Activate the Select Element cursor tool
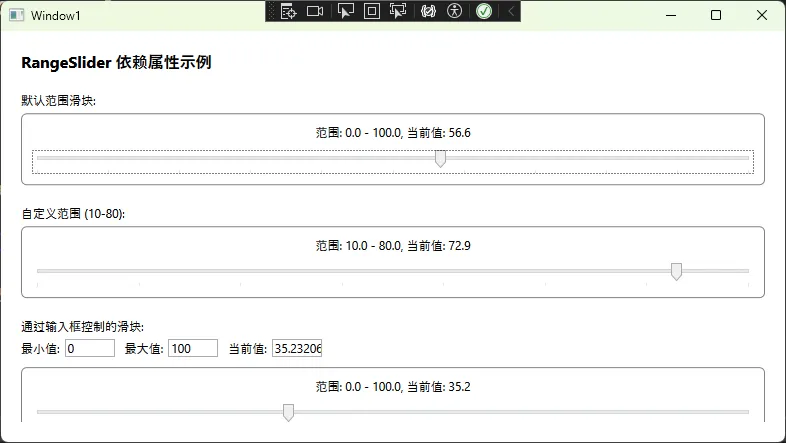Viewport: 786px width, 443px height. tap(346, 11)
